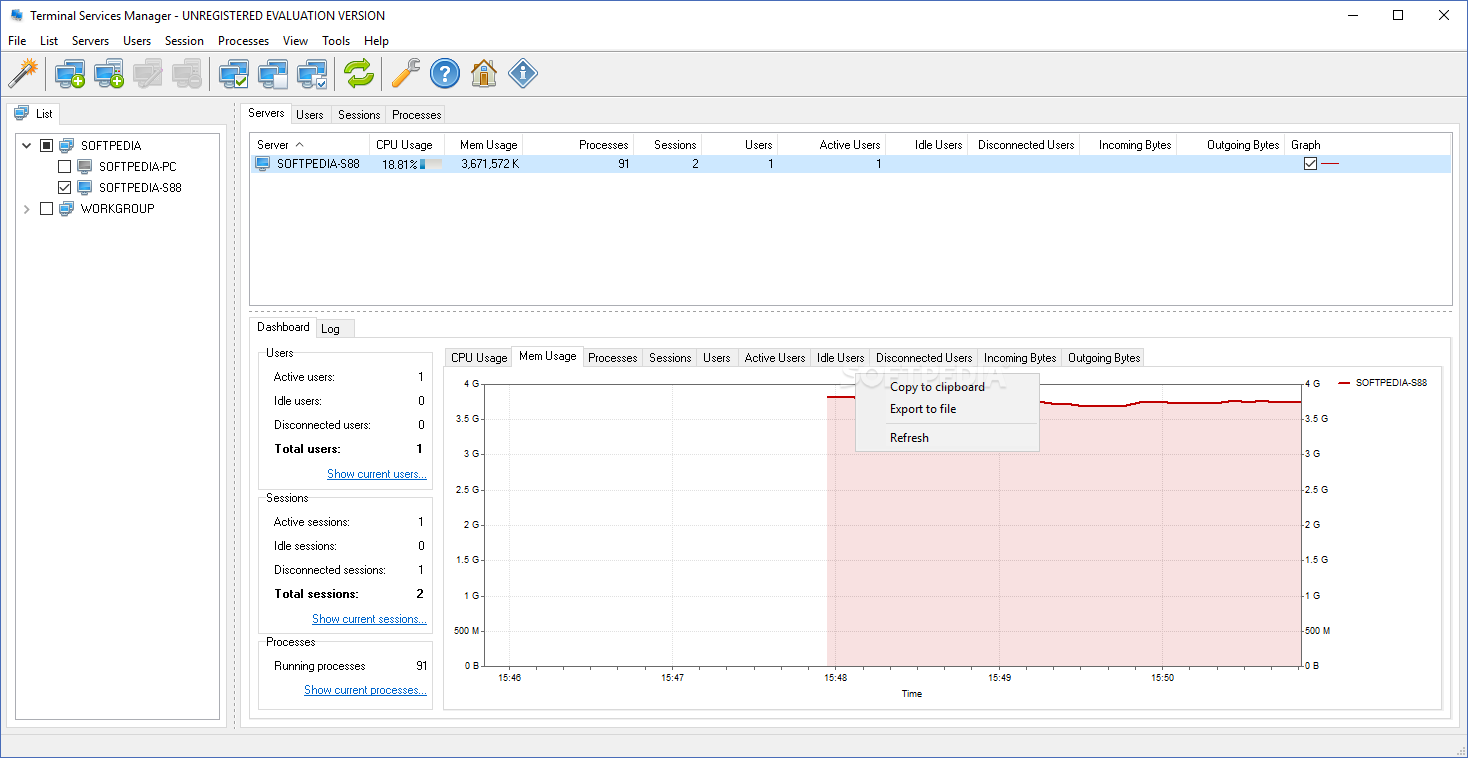The height and width of the screenshot is (758, 1468).
Task: Collapse the SOFTPEDIA tree node
Action: (27, 146)
